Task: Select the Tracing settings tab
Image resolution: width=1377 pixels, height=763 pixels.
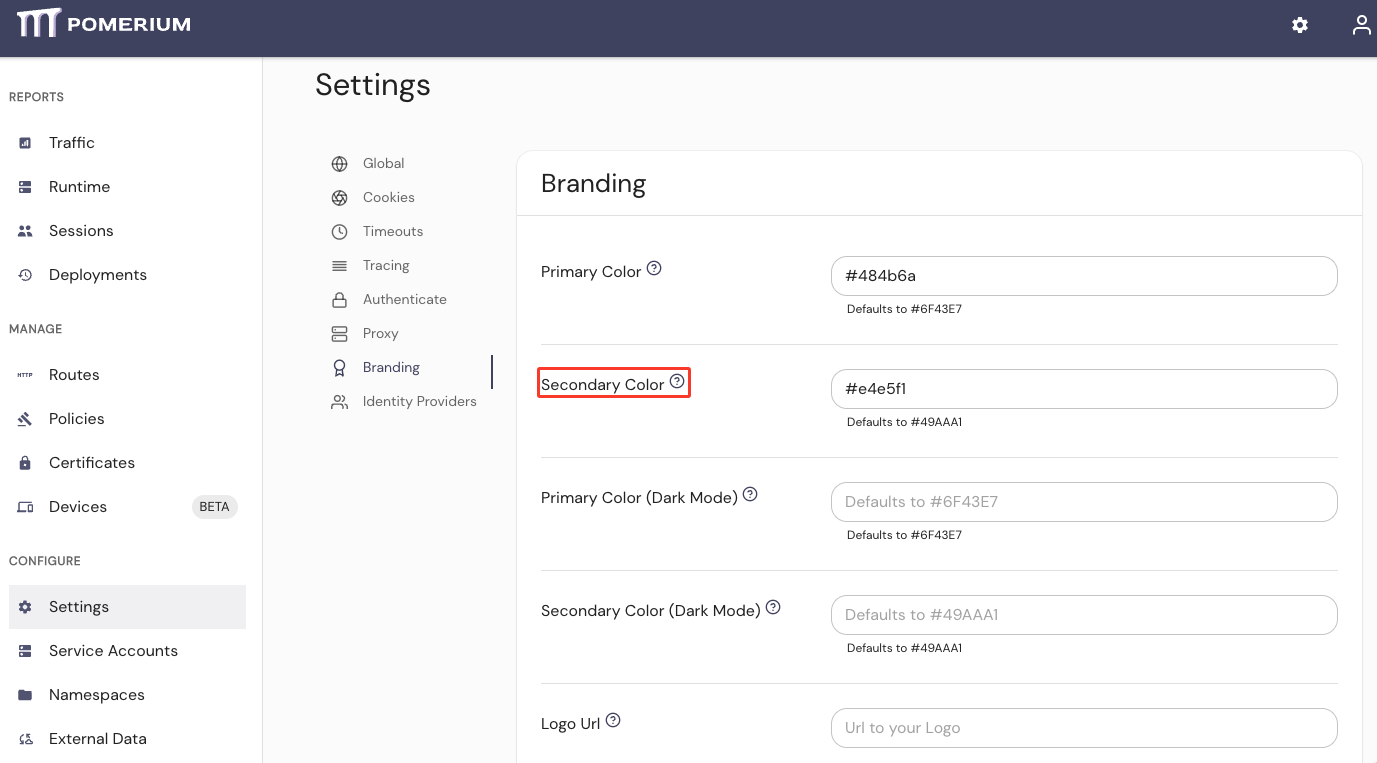Action: pyautogui.click(x=386, y=266)
